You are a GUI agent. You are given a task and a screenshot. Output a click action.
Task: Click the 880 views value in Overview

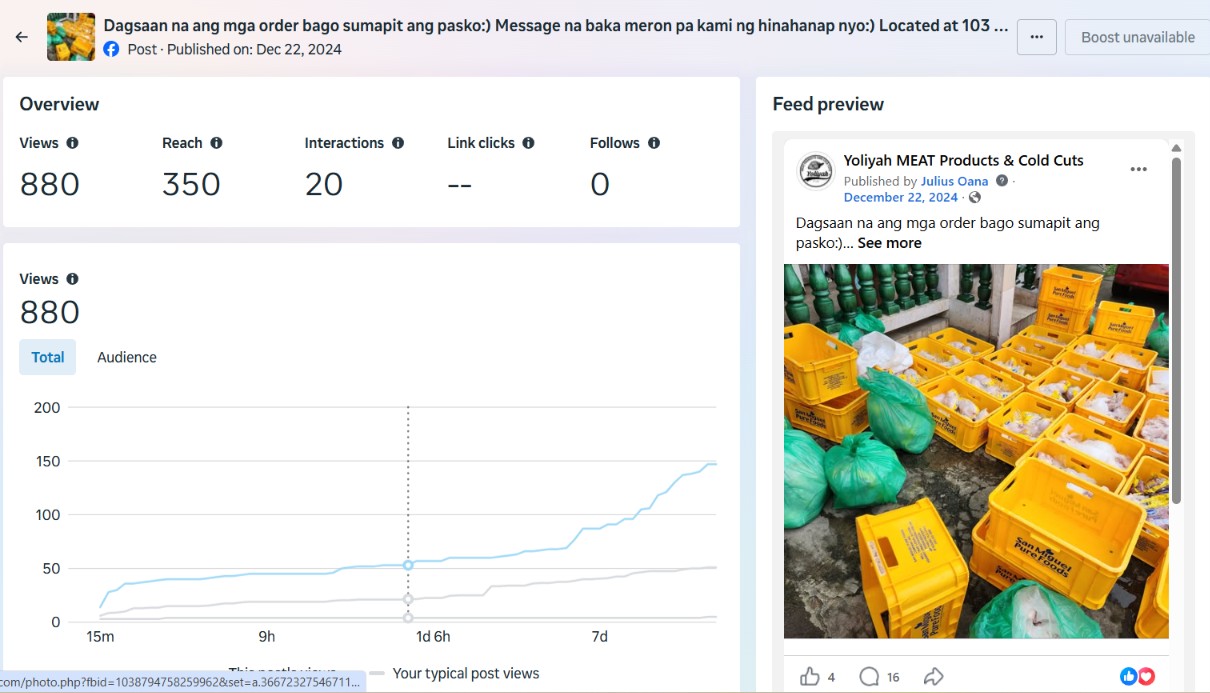coord(49,184)
